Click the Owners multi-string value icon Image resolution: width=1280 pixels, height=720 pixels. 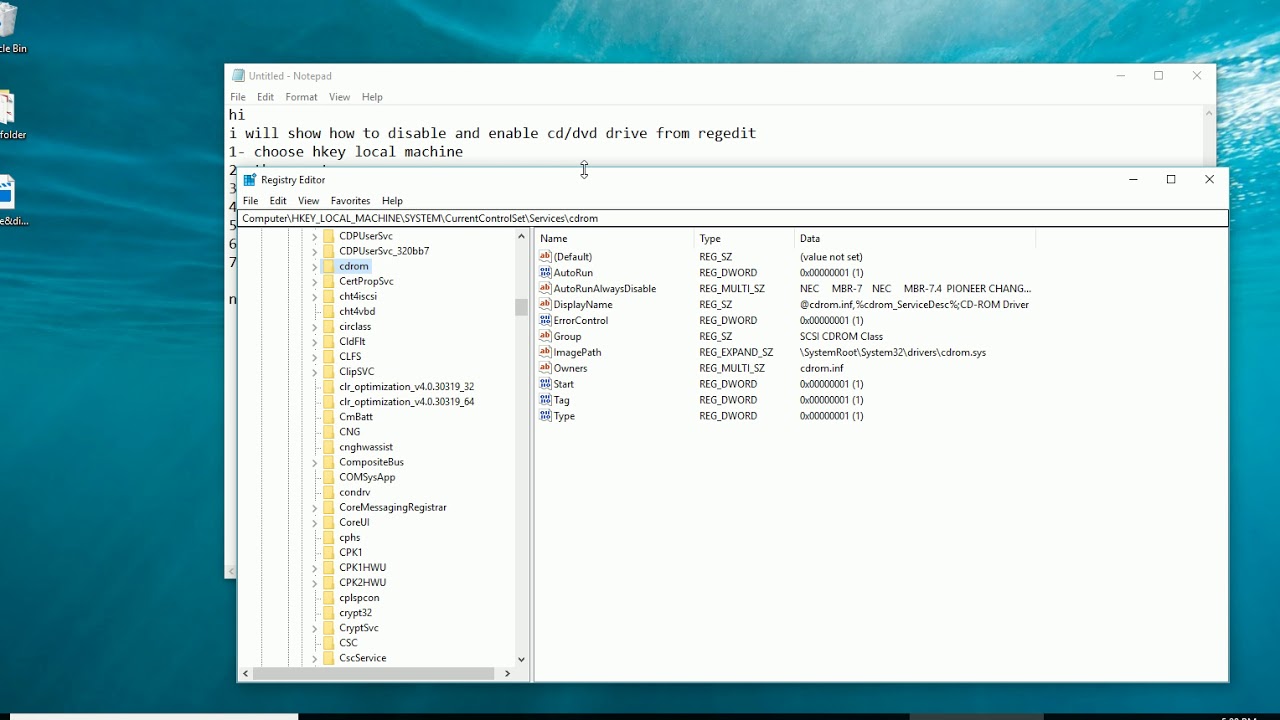point(545,368)
